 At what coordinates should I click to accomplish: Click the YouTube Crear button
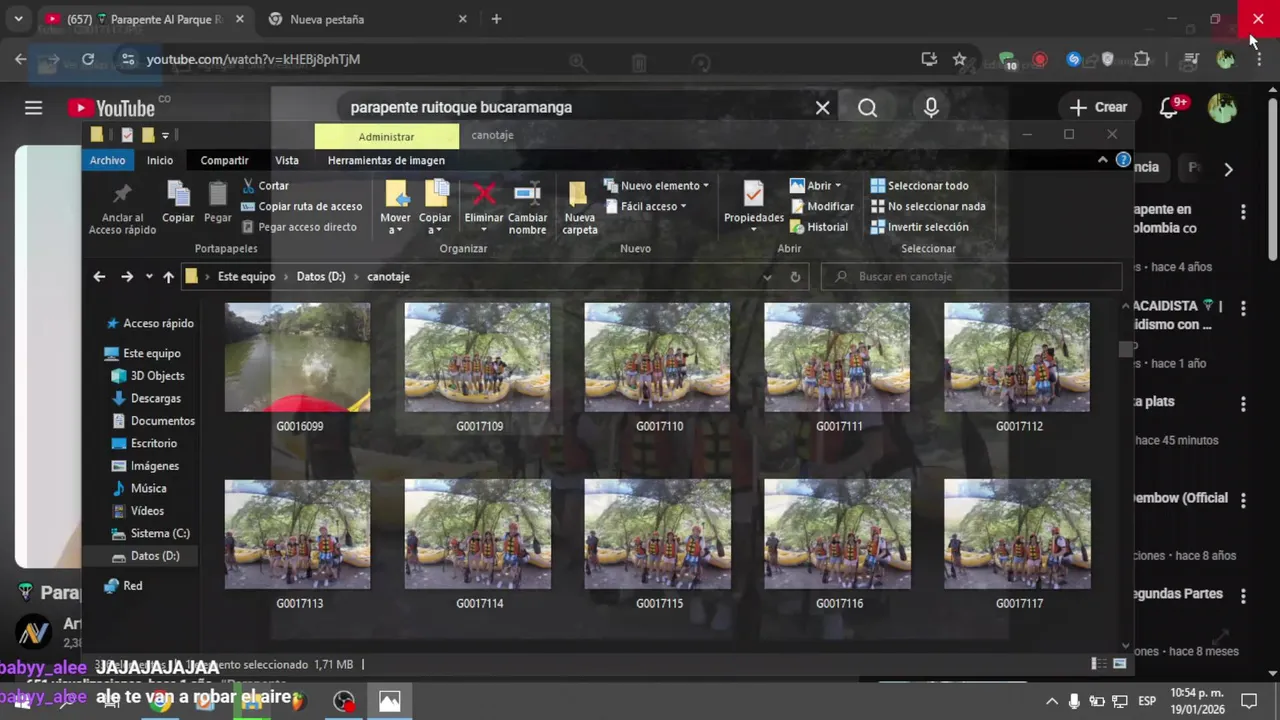point(1098,107)
